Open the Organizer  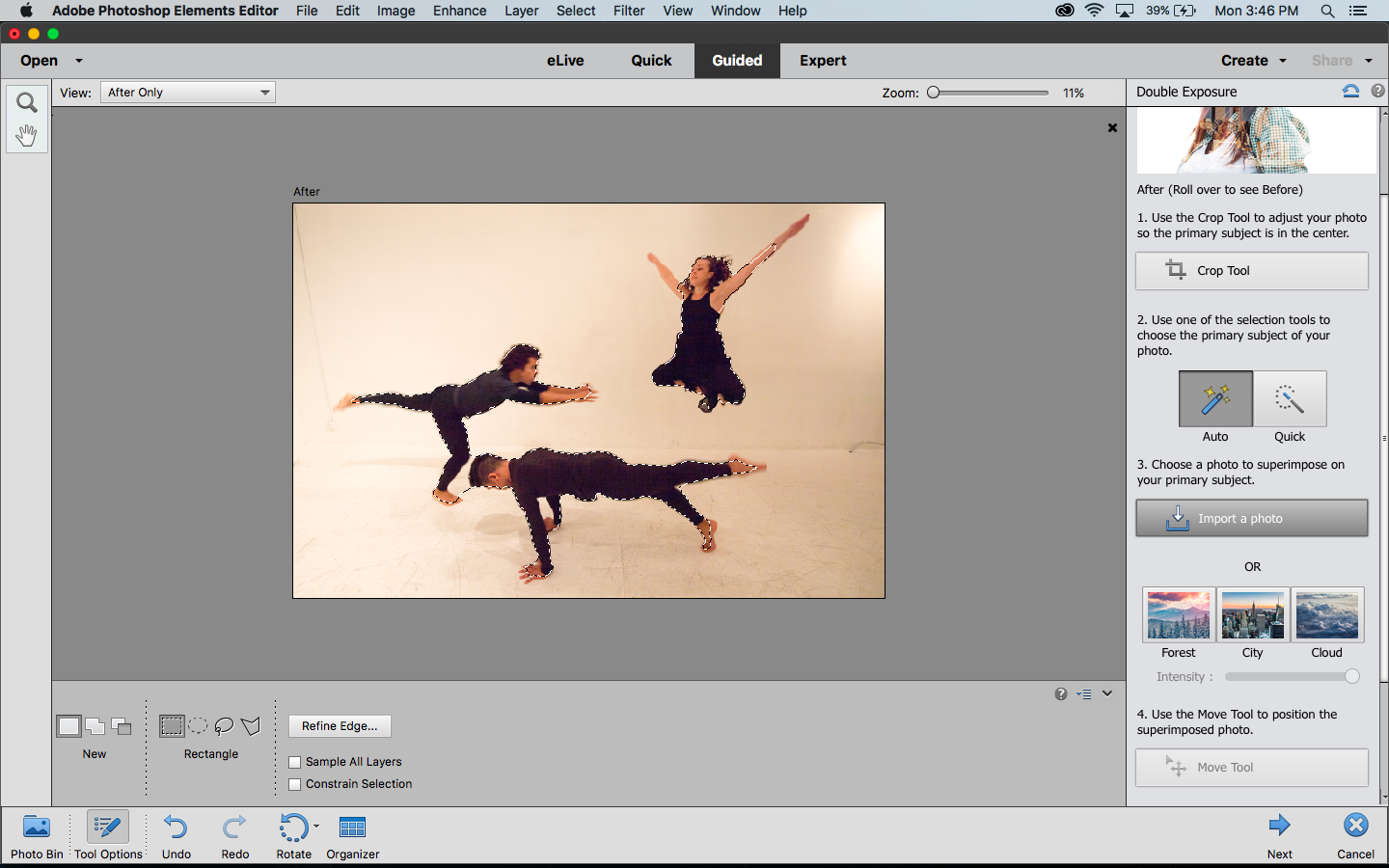click(352, 827)
